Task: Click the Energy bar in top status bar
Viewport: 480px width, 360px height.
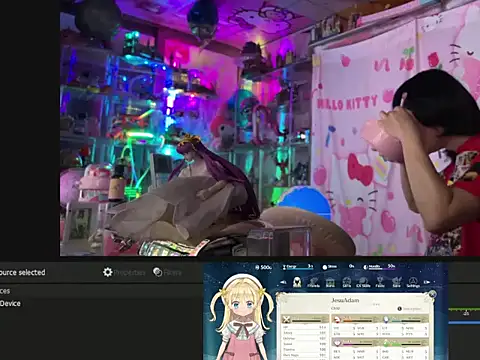Action: [298, 267]
